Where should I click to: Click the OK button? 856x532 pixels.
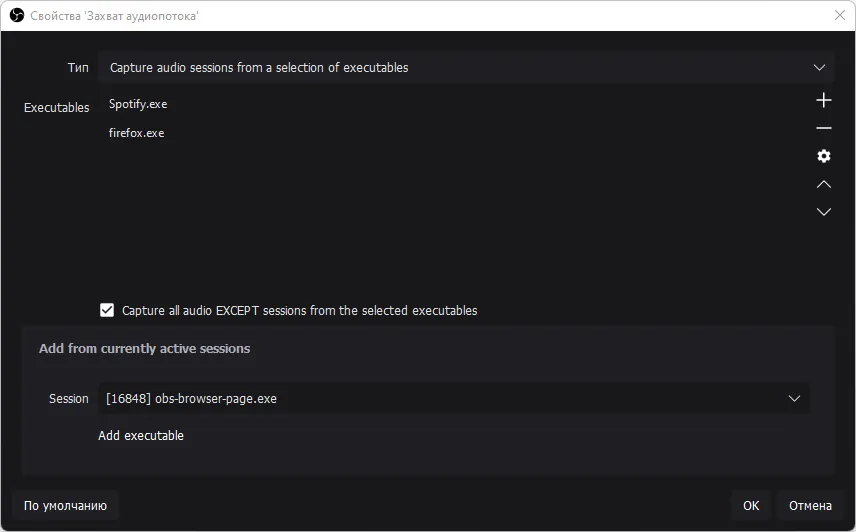tap(751, 506)
